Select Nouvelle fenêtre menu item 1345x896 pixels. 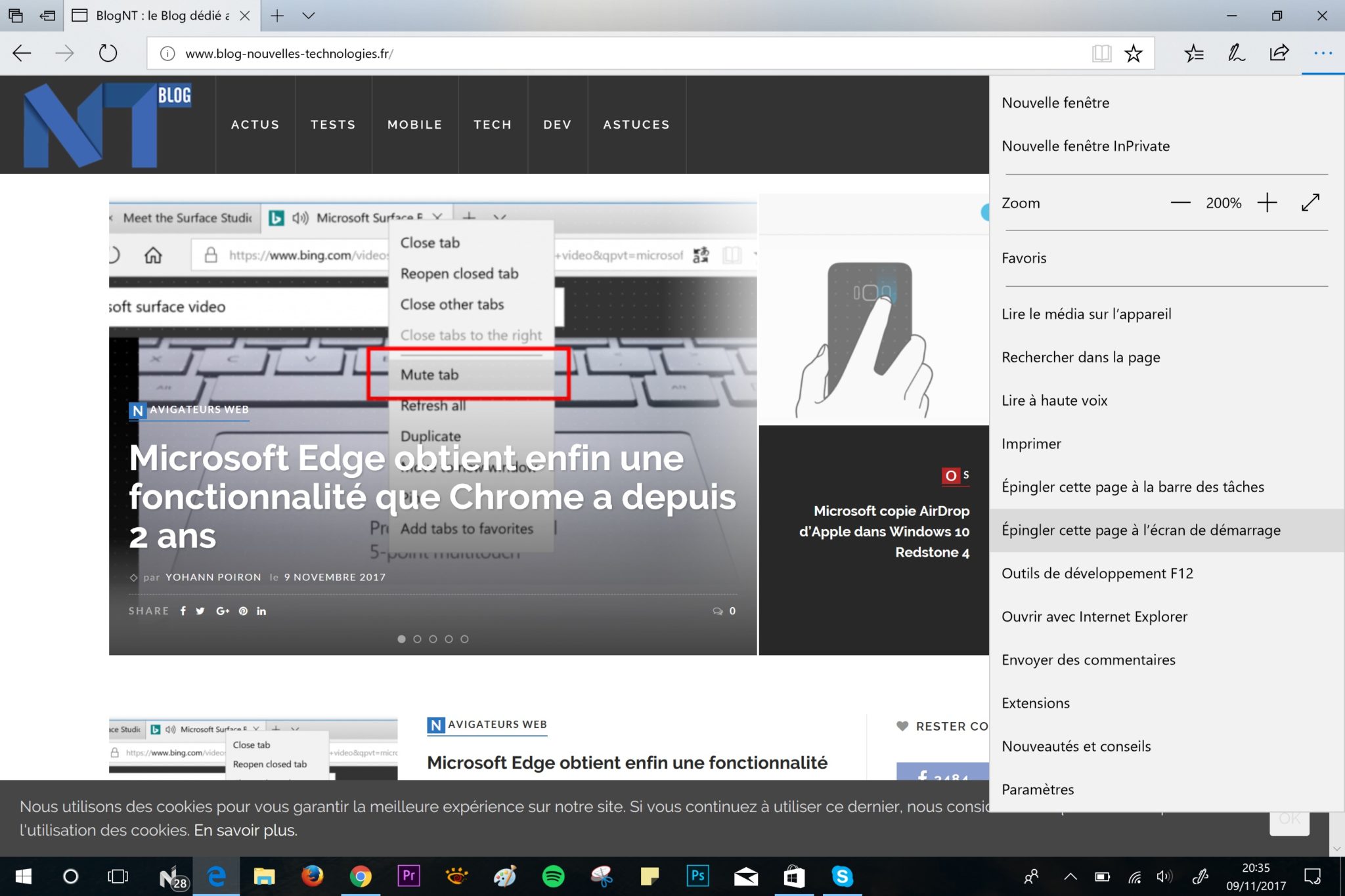1166,103
